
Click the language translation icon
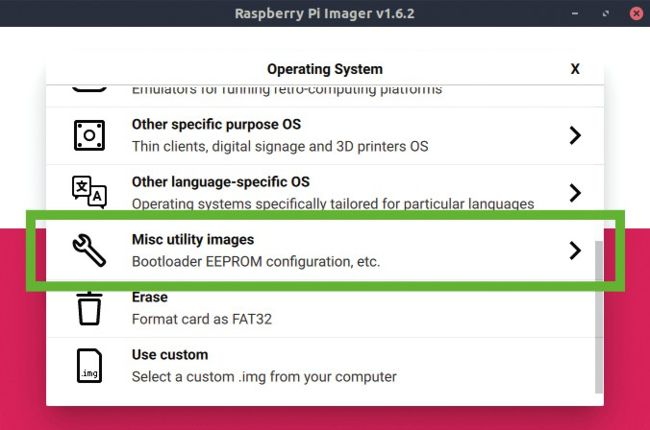coord(89,192)
